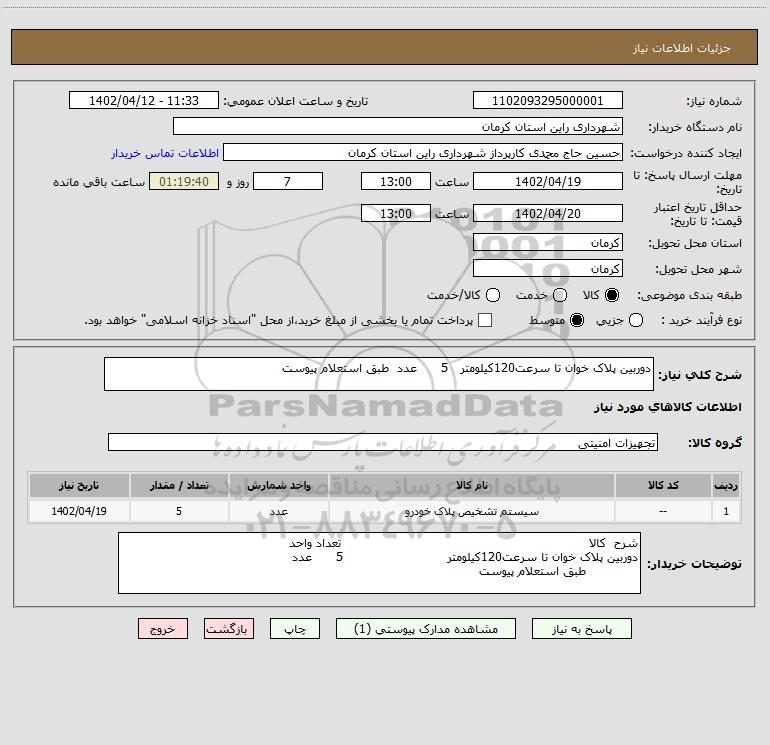Click goods group field تجهیزات امنیتی
The image size is (770, 745).
383,442
